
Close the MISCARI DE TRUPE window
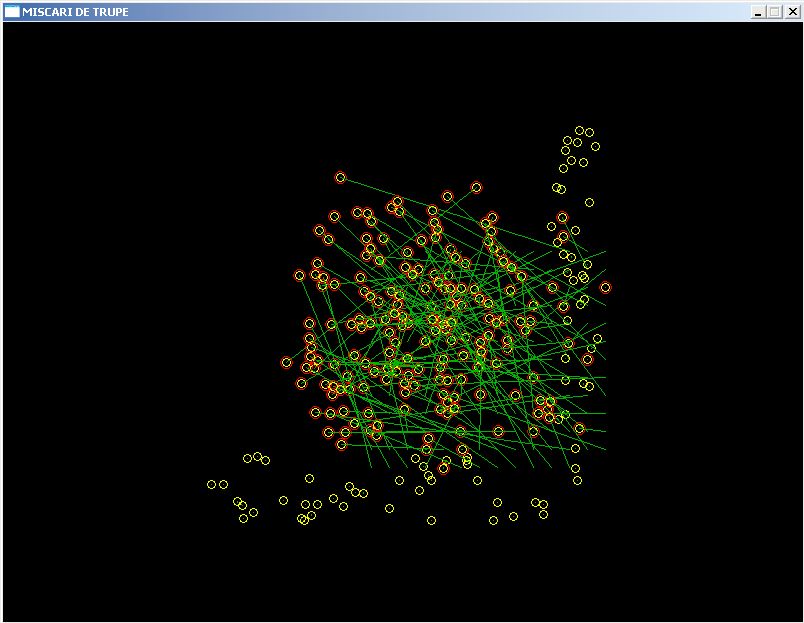tap(793, 12)
